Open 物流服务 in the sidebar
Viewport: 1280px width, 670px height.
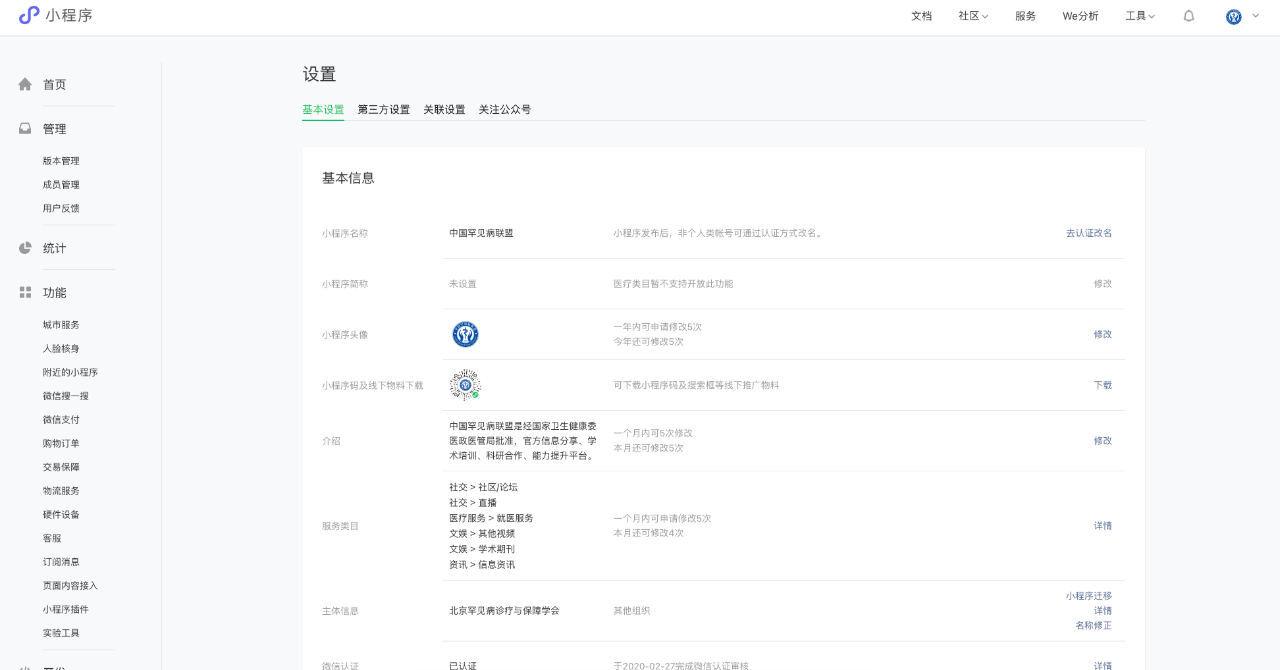pyautogui.click(x=61, y=491)
